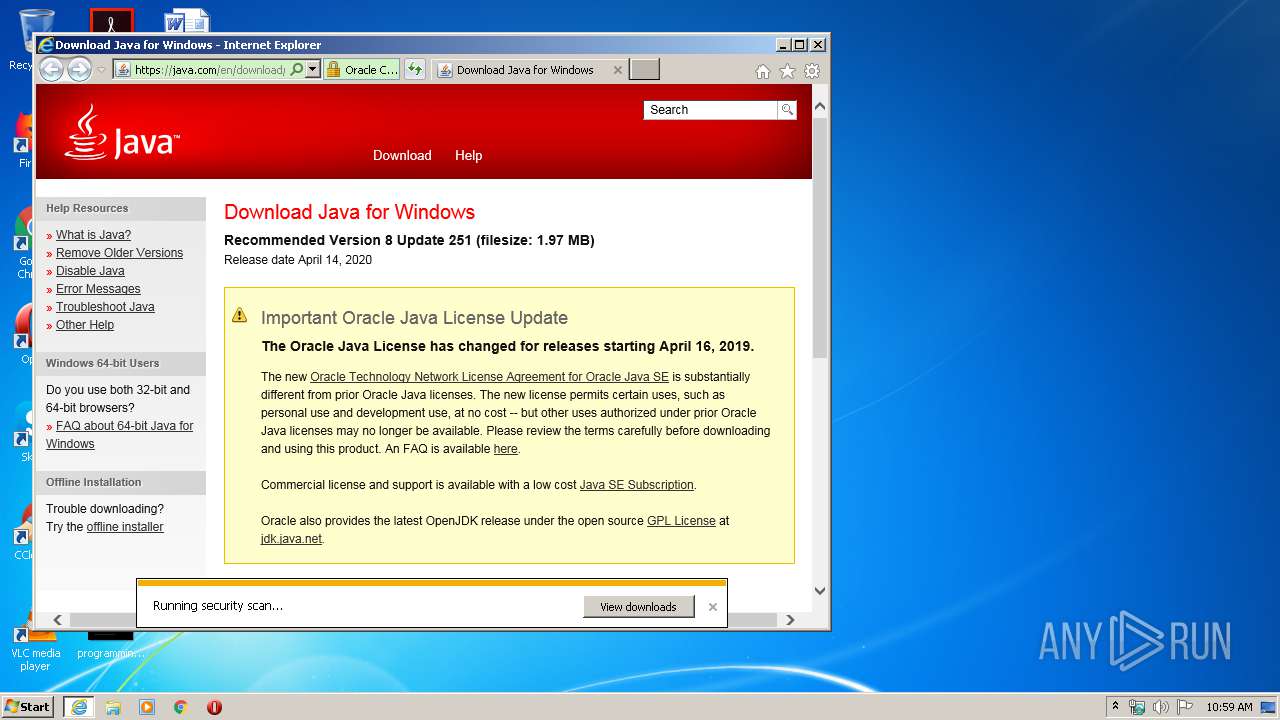
Task: Expand the address bar autocomplete dropdown
Action: tap(313, 70)
